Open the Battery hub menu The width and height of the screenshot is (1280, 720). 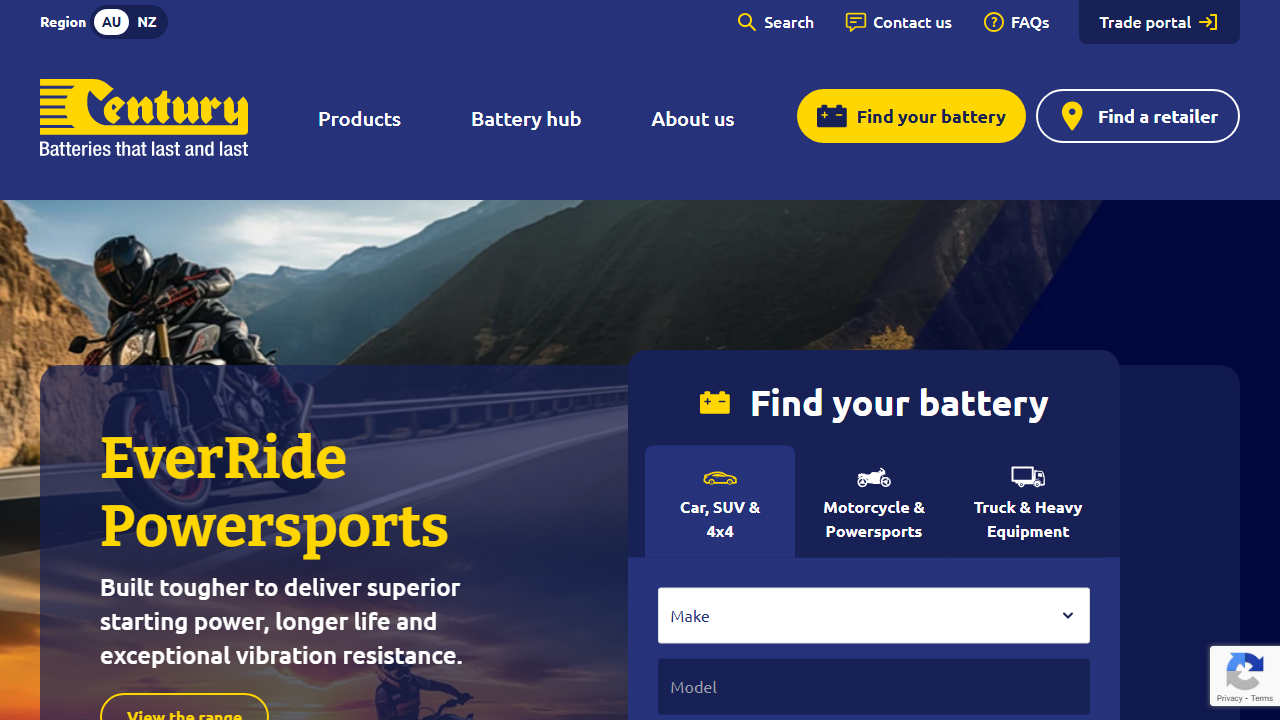pos(526,119)
